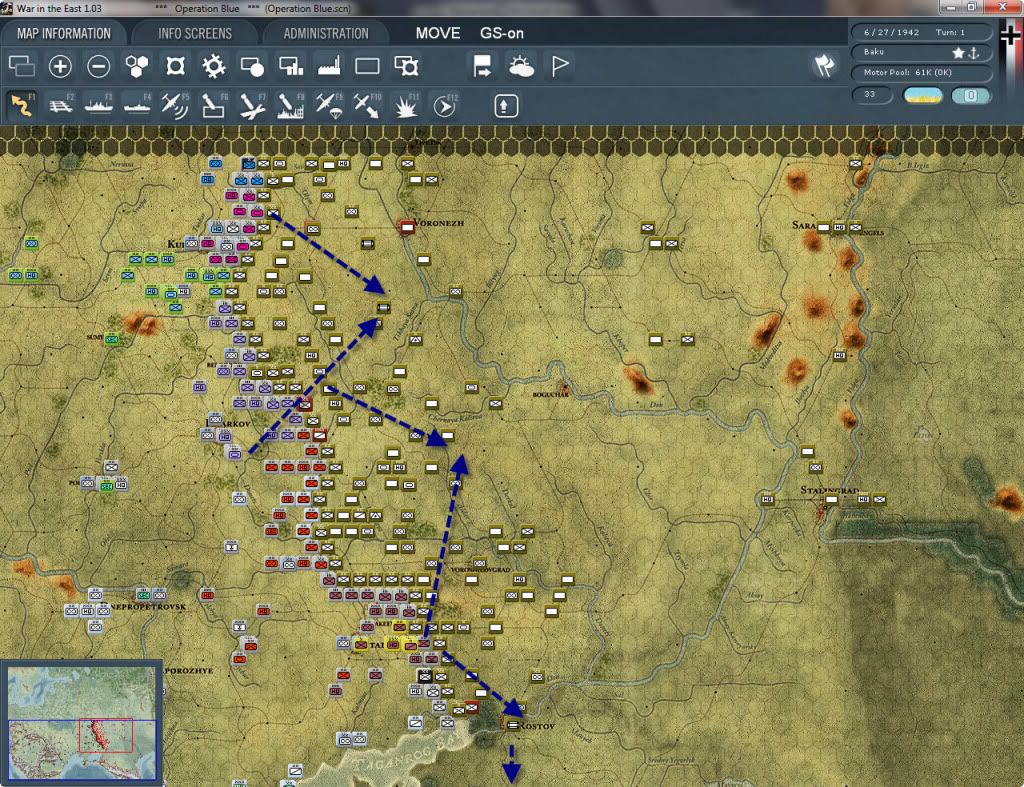
Task: Click the Voronezh city label on the map
Action: (440, 223)
